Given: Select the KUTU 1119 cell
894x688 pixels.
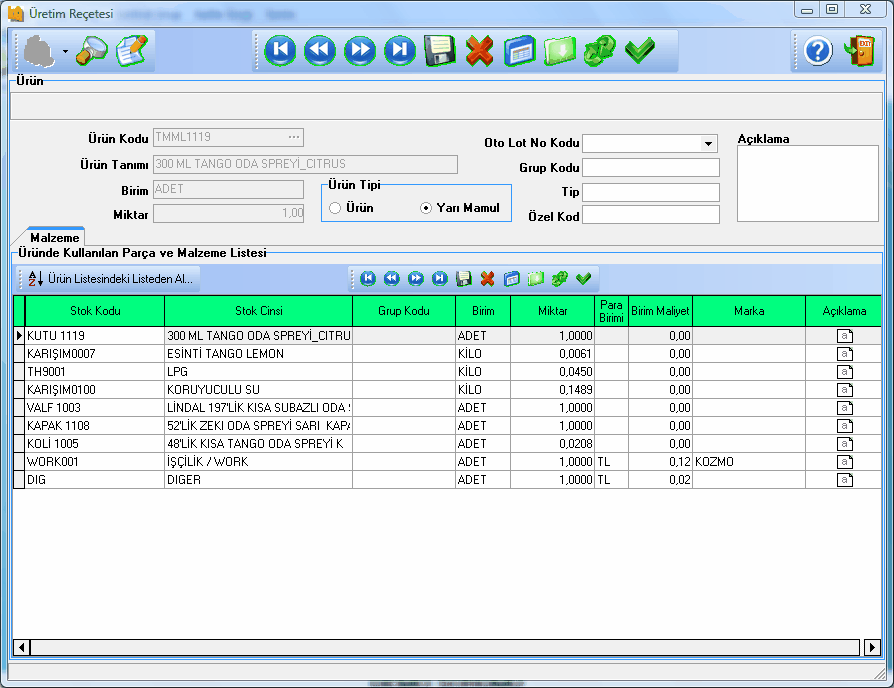Looking at the screenshot, I should click(95, 336).
